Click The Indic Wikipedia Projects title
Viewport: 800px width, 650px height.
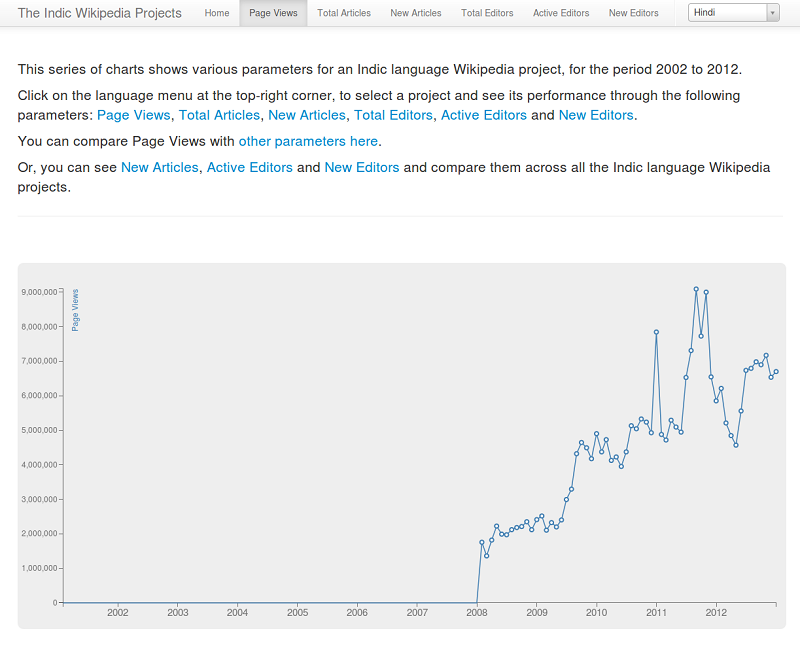click(100, 13)
